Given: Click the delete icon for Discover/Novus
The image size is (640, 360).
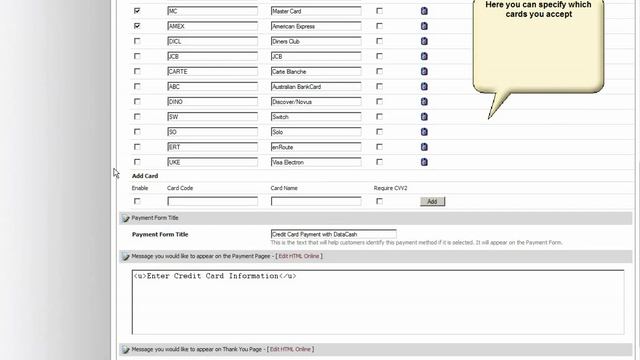Looking at the screenshot, I should click(424, 102).
